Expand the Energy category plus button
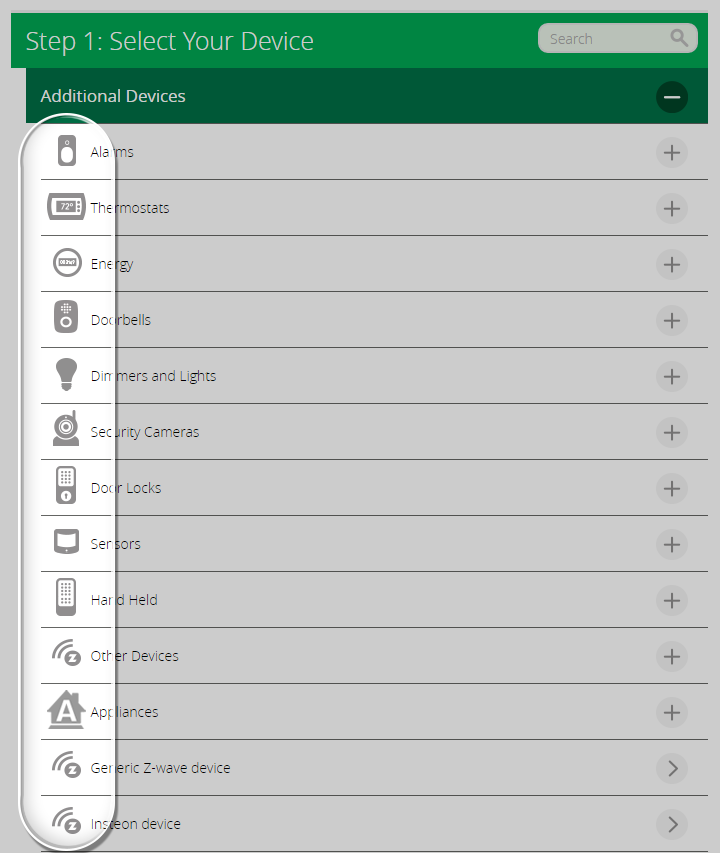 pos(672,264)
